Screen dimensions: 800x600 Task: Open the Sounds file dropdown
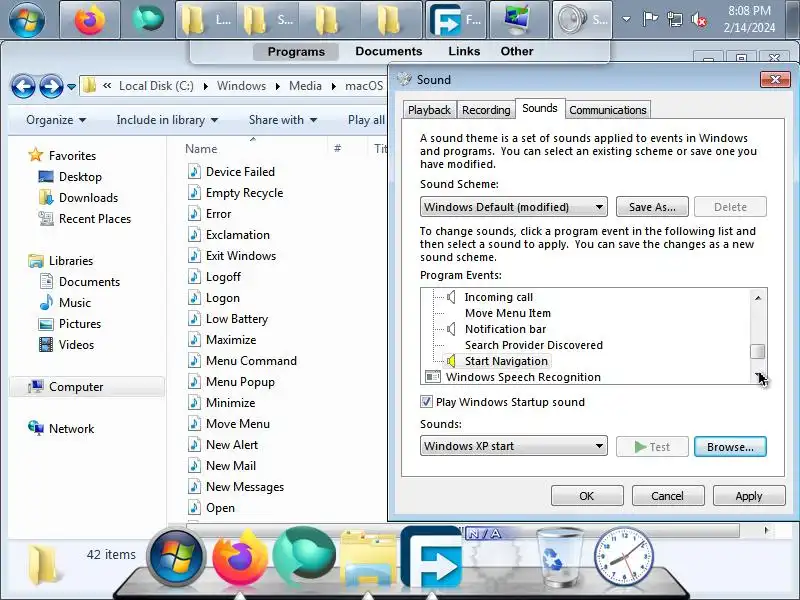(x=513, y=446)
